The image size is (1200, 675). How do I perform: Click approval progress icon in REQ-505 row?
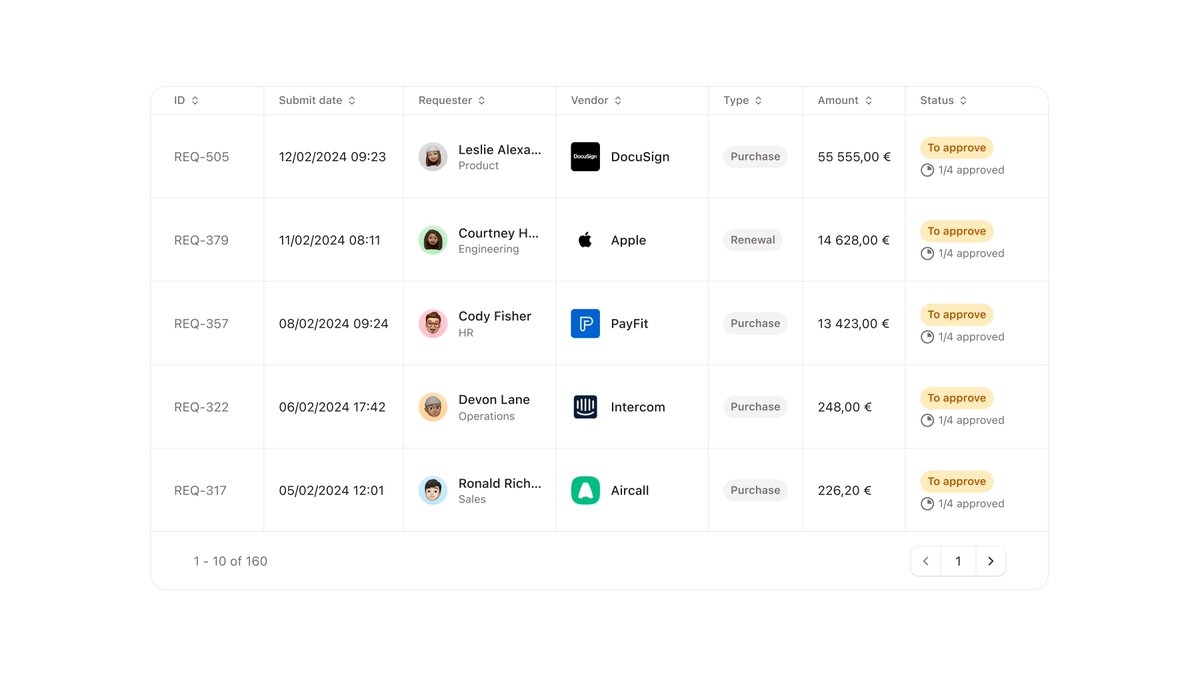point(927,170)
